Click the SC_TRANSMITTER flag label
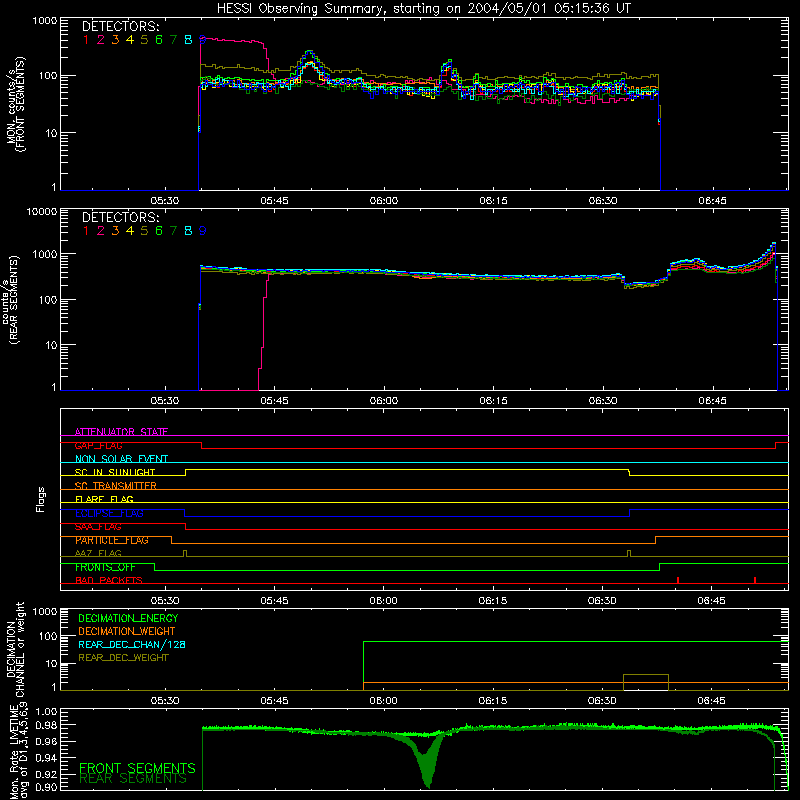The width and height of the screenshot is (800, 800). [115, 486]
